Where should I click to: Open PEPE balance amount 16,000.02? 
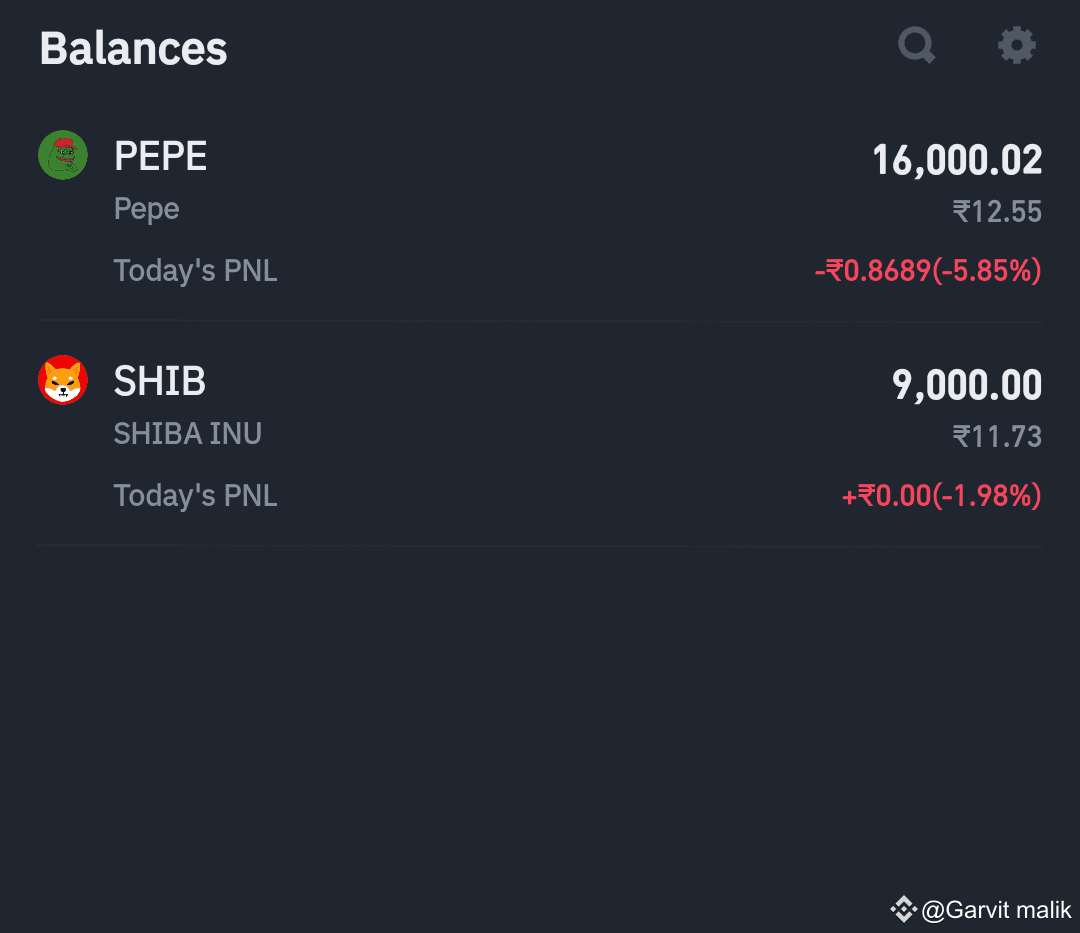957,160
